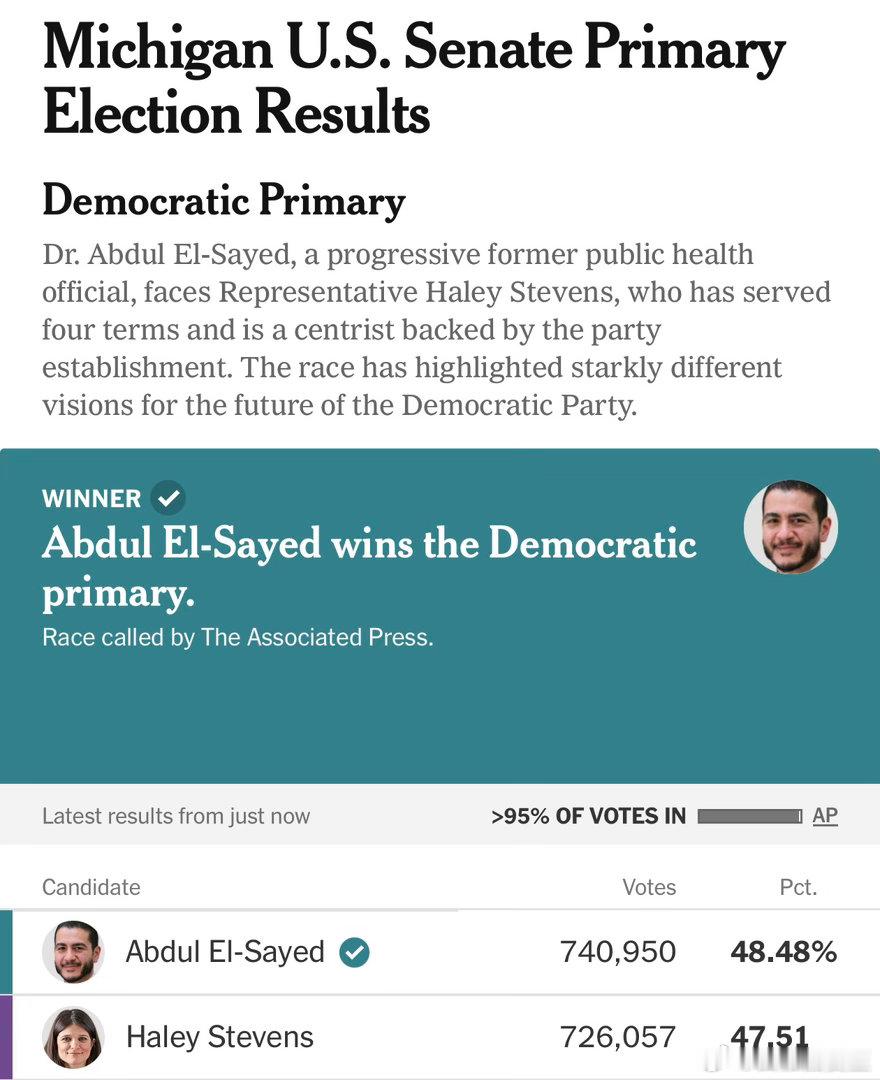Viewport: 880px width, 1080px height.
Task: Select the Abdul El-Sayed candidate name
Action: 224,952
